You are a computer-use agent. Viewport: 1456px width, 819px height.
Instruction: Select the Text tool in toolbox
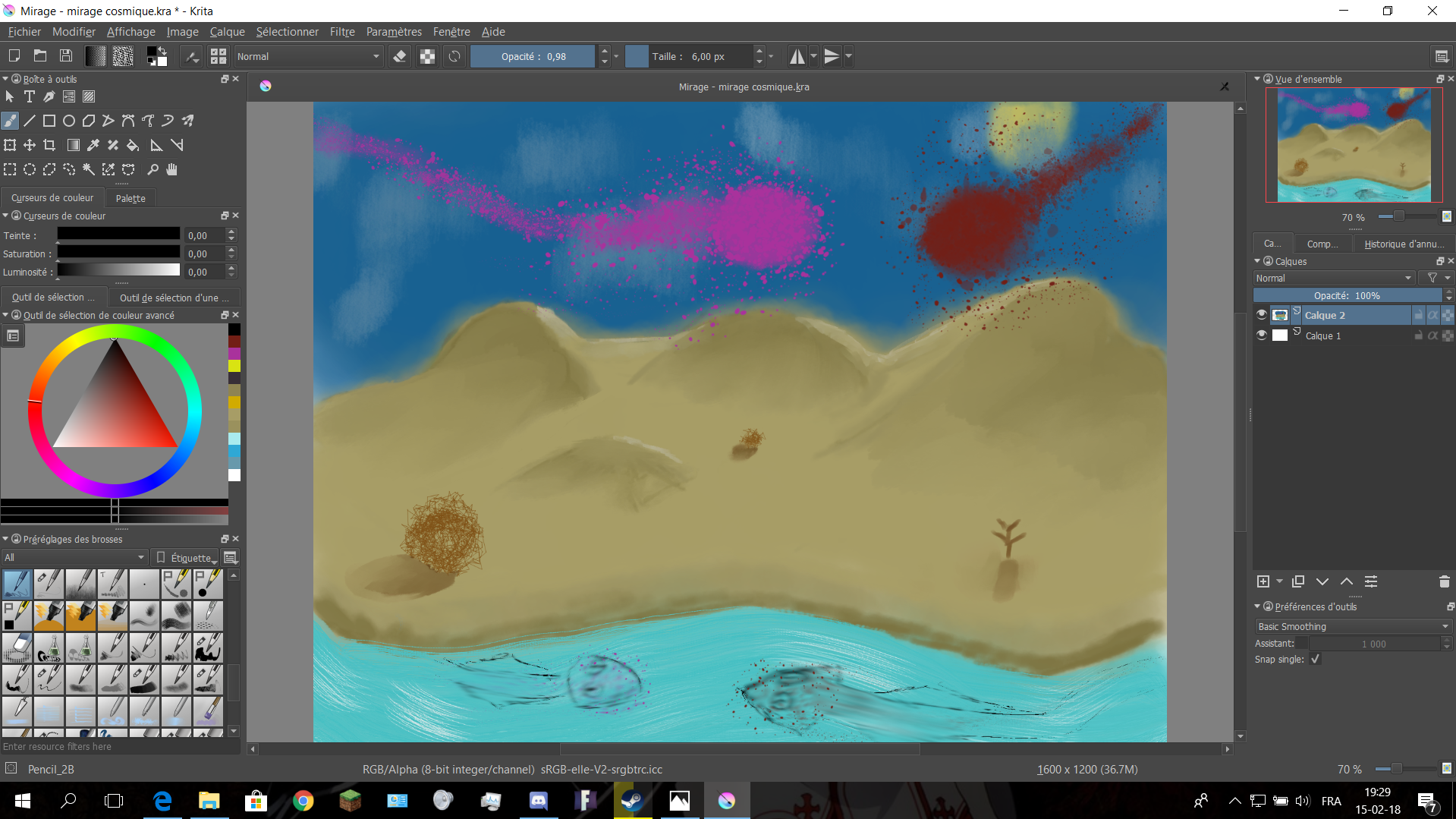pos(30,96)
